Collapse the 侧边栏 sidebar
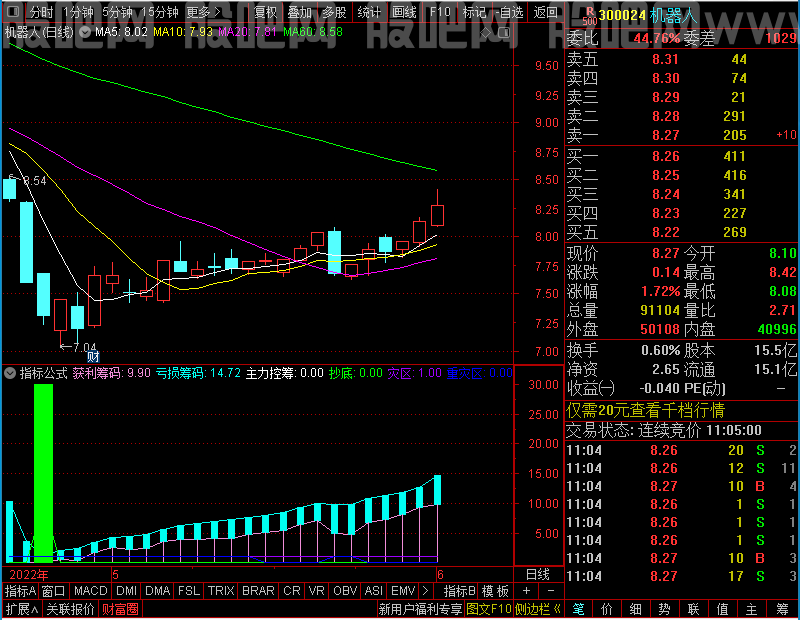The height and width of the screenshot is (620, 800). click(x=538, y=609)
